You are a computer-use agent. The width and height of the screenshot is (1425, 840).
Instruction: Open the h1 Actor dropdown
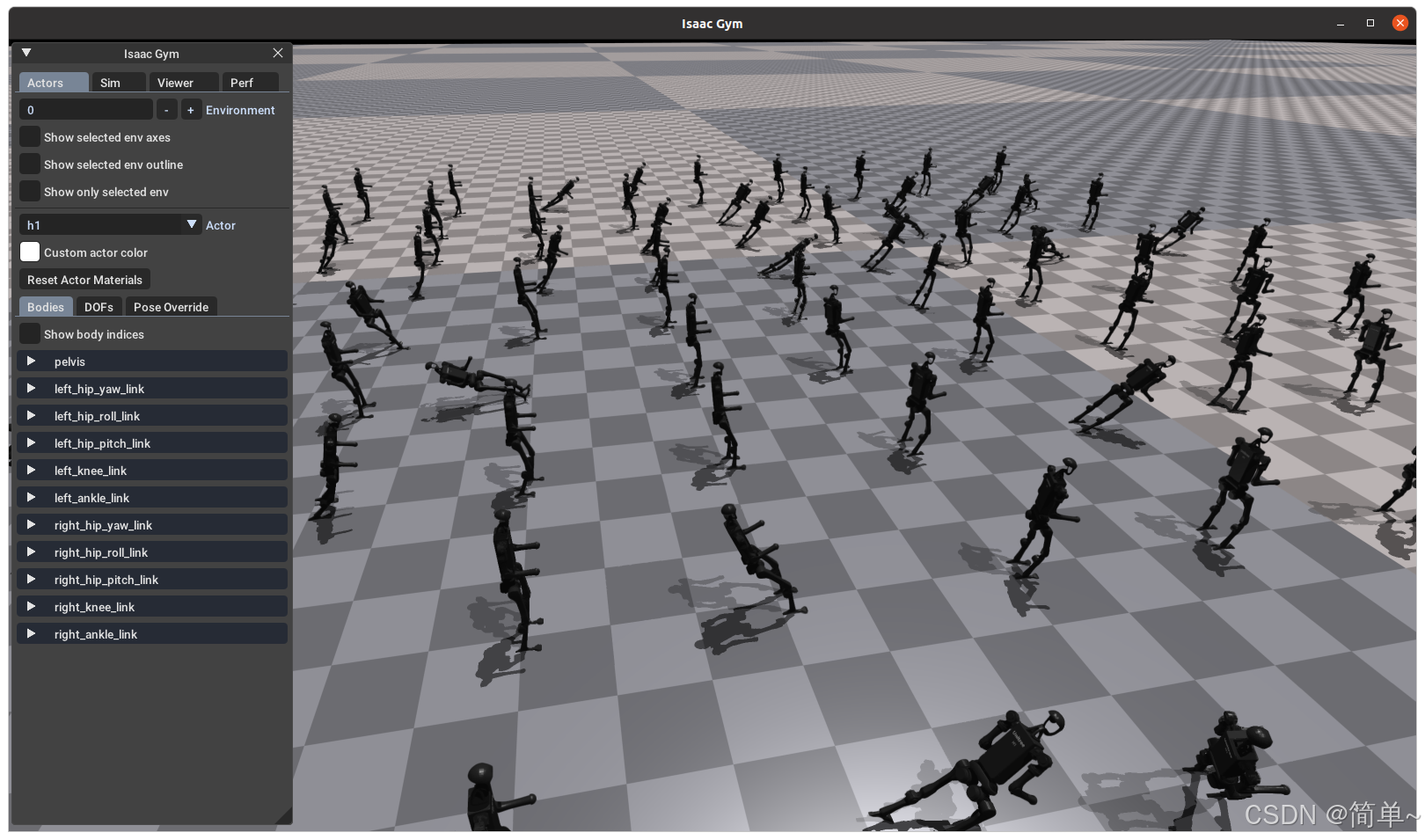[x=110, y=225]
